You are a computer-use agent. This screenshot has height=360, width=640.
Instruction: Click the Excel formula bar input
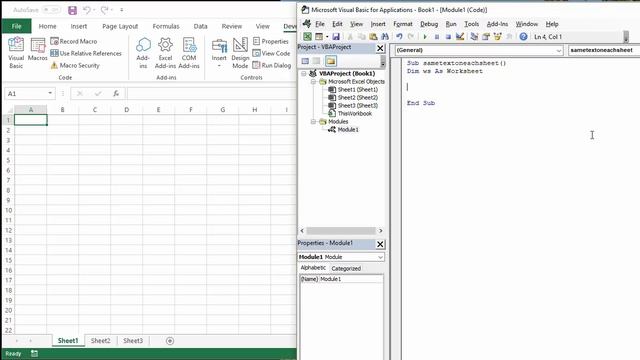pyautogui.click(x=211, y=93)
